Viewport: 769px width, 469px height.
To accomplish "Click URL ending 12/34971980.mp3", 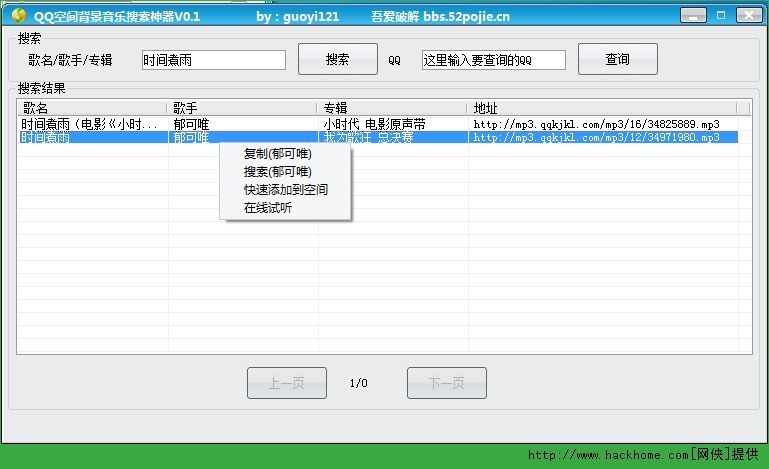I will click(x=596, y=137).
